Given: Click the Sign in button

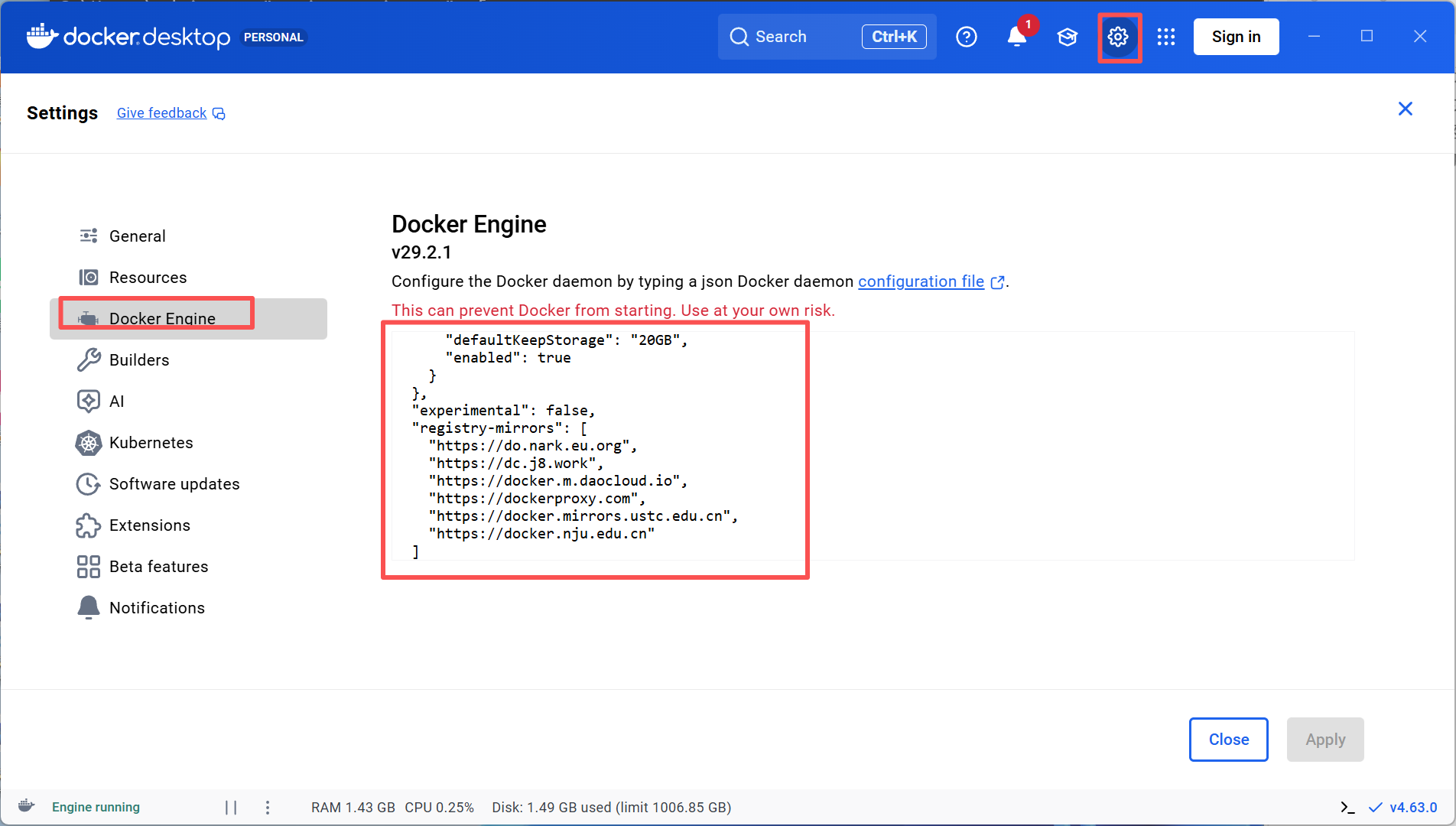Looking at the screenshot, I should (x=1236, y=37).
